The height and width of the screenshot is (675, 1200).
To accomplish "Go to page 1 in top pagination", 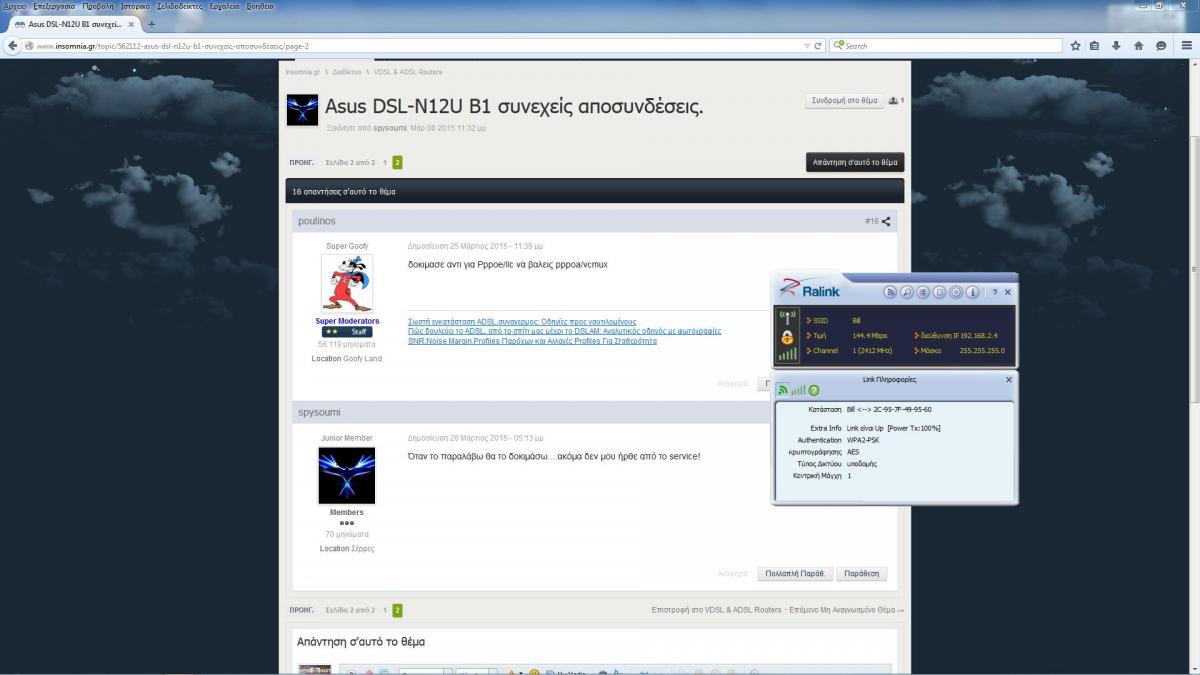I will click(x=385, y=162).
